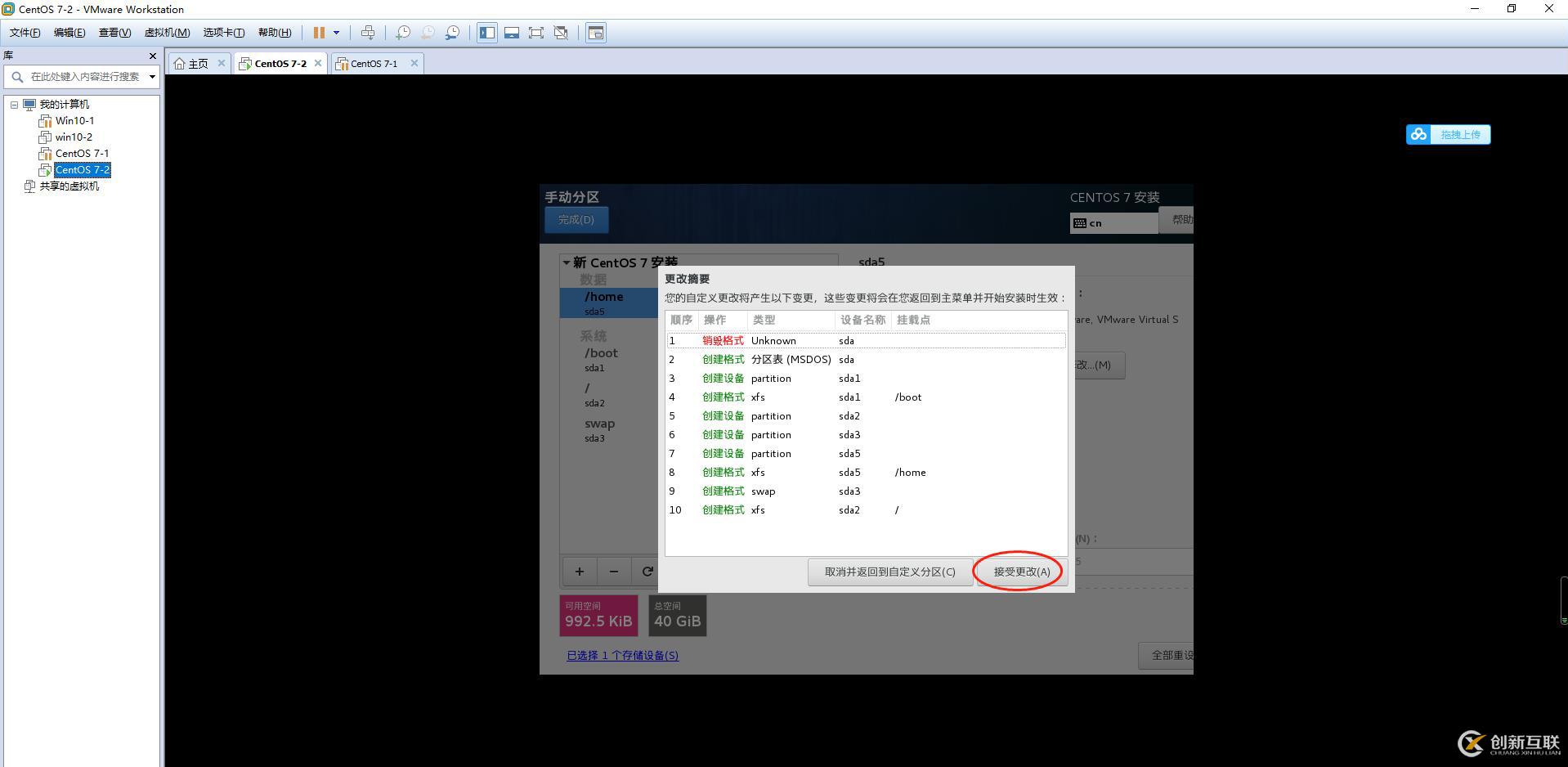Select 我的计算机 in the library tree

coord(65,105)
